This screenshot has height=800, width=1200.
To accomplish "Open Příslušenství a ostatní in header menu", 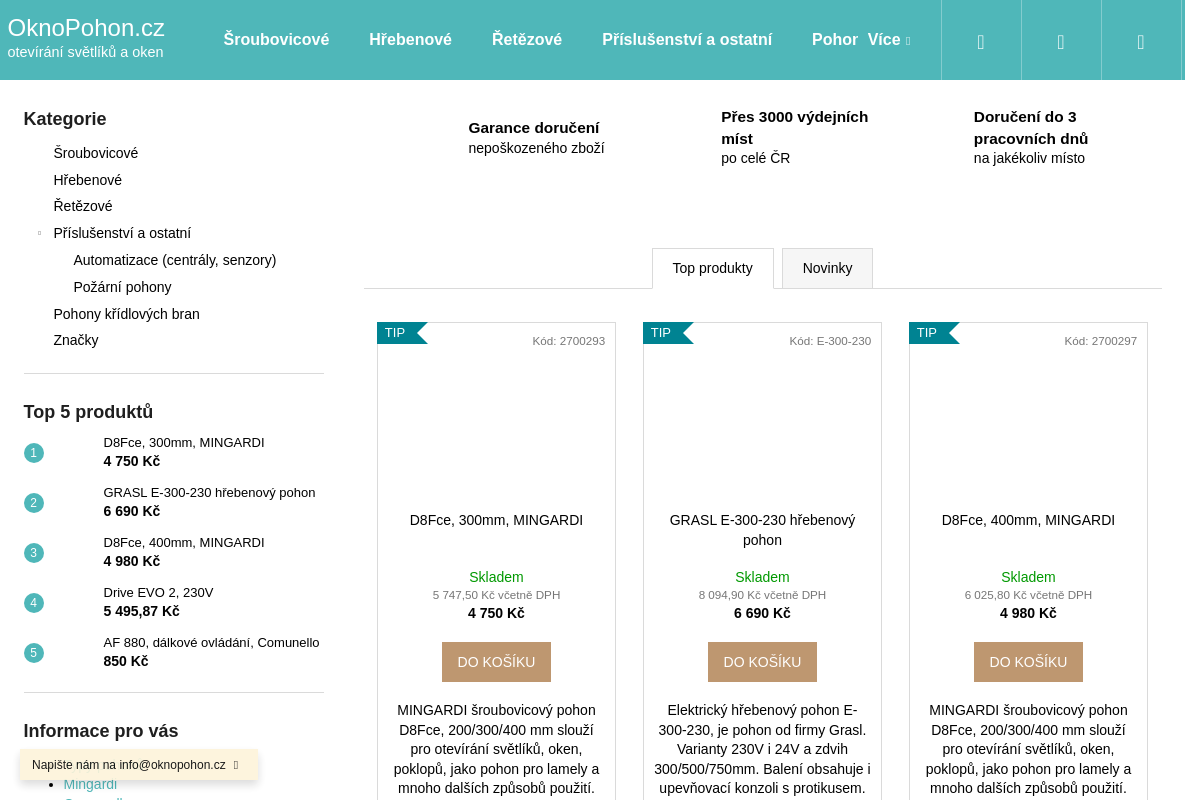I will point(687,40).
